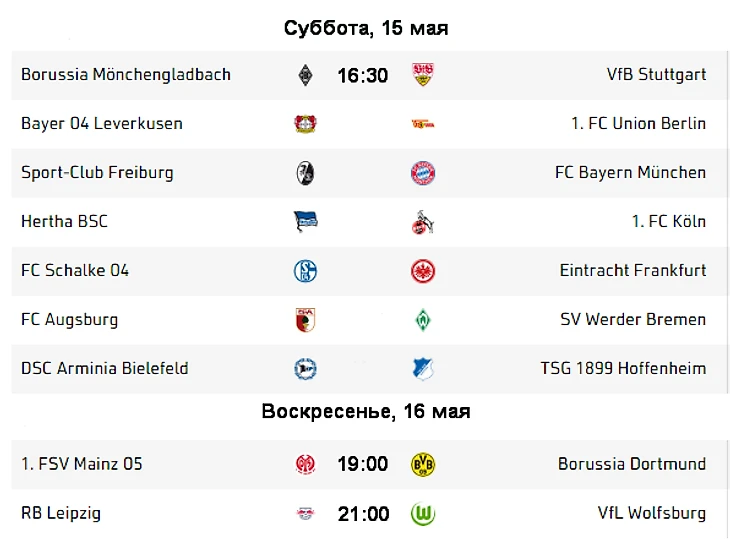Select the 21:00 Leipzig match time
Screen dimensions: 730x560
(x=363, y=514)
